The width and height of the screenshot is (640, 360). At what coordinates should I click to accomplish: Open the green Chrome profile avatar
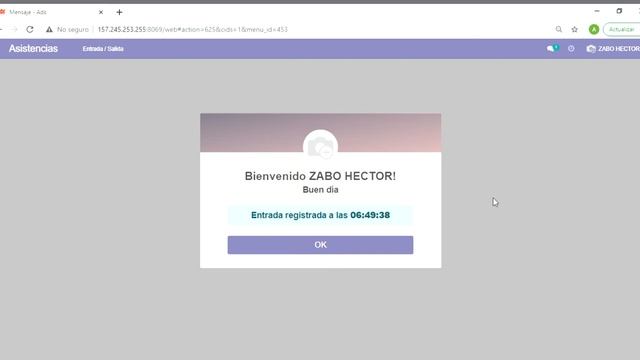(x=594, y=29)
